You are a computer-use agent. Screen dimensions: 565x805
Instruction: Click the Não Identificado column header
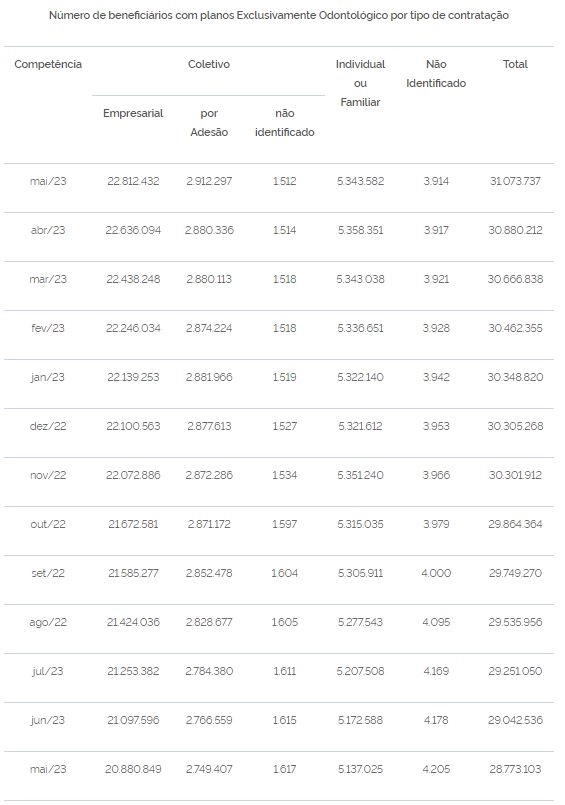tap(436, 73)
